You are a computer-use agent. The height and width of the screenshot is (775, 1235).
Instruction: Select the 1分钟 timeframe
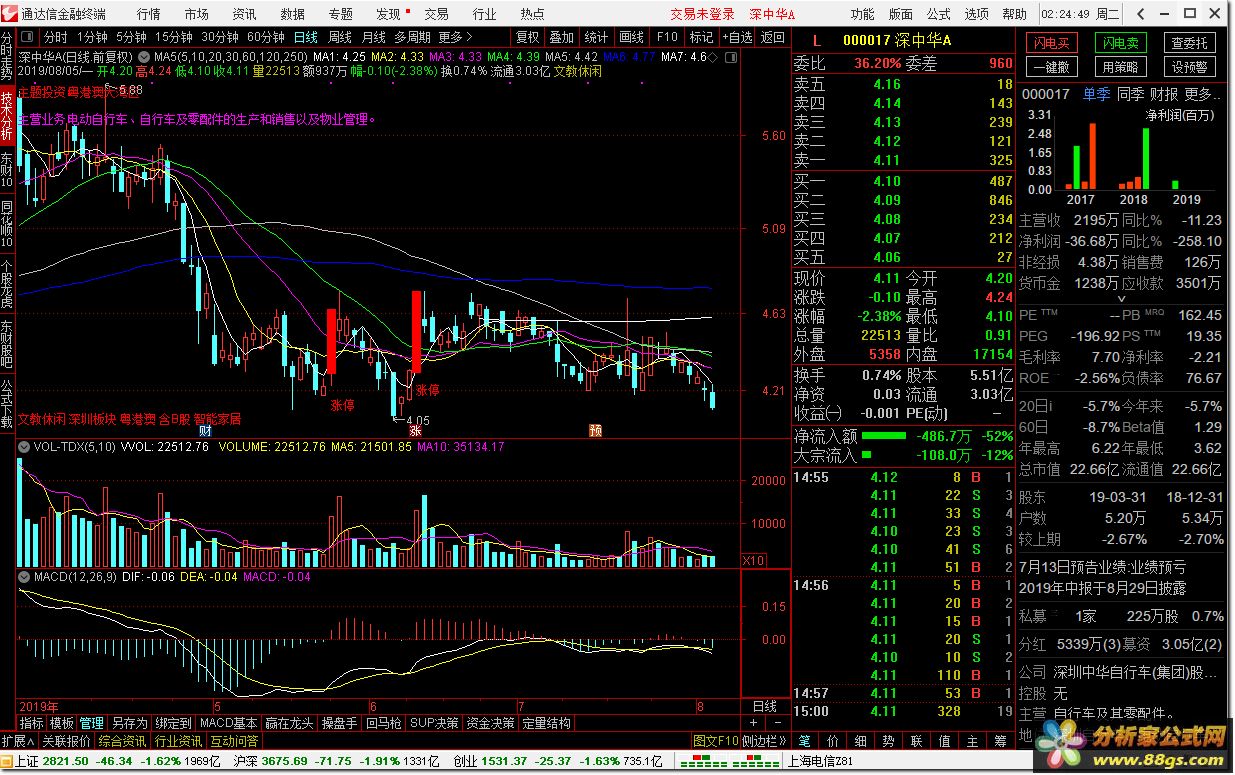pyautogui.click(x=92, y=37)
